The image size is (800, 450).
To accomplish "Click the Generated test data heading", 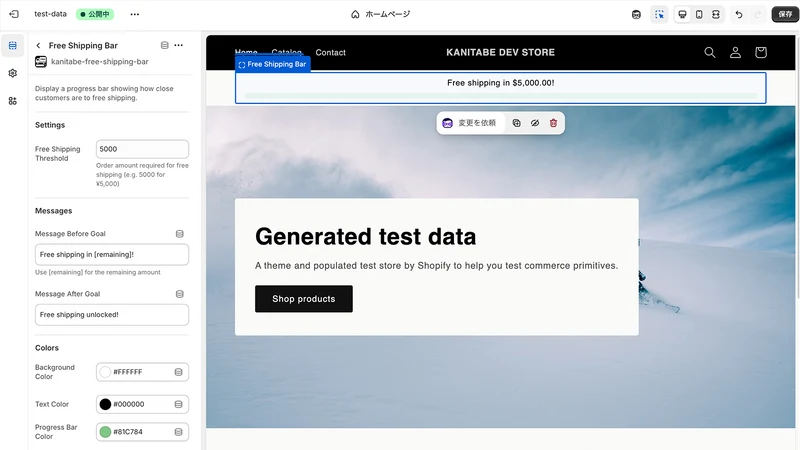I will (x=365, y=237).
